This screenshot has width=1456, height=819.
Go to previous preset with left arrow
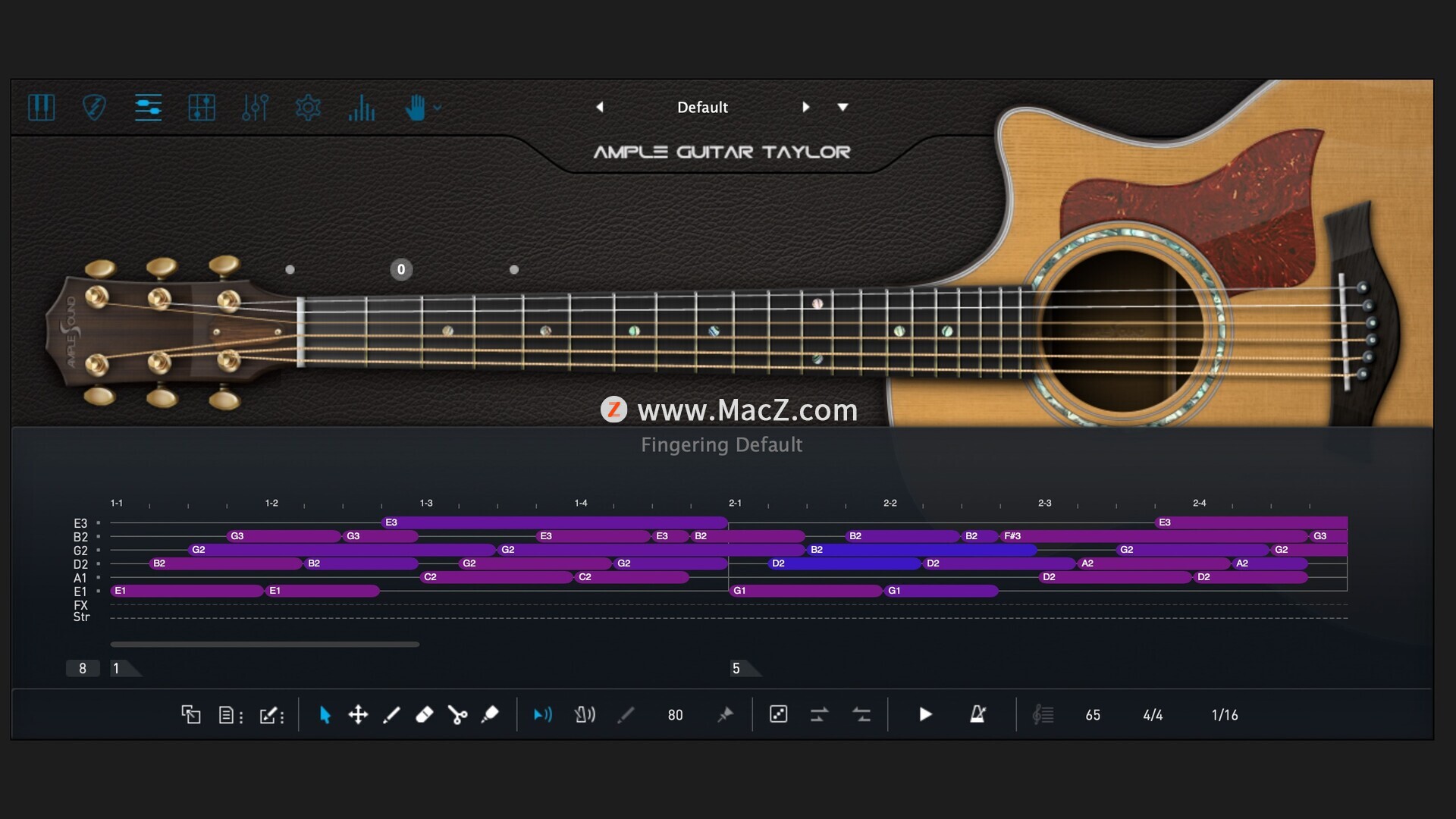[x=600, y=108]
